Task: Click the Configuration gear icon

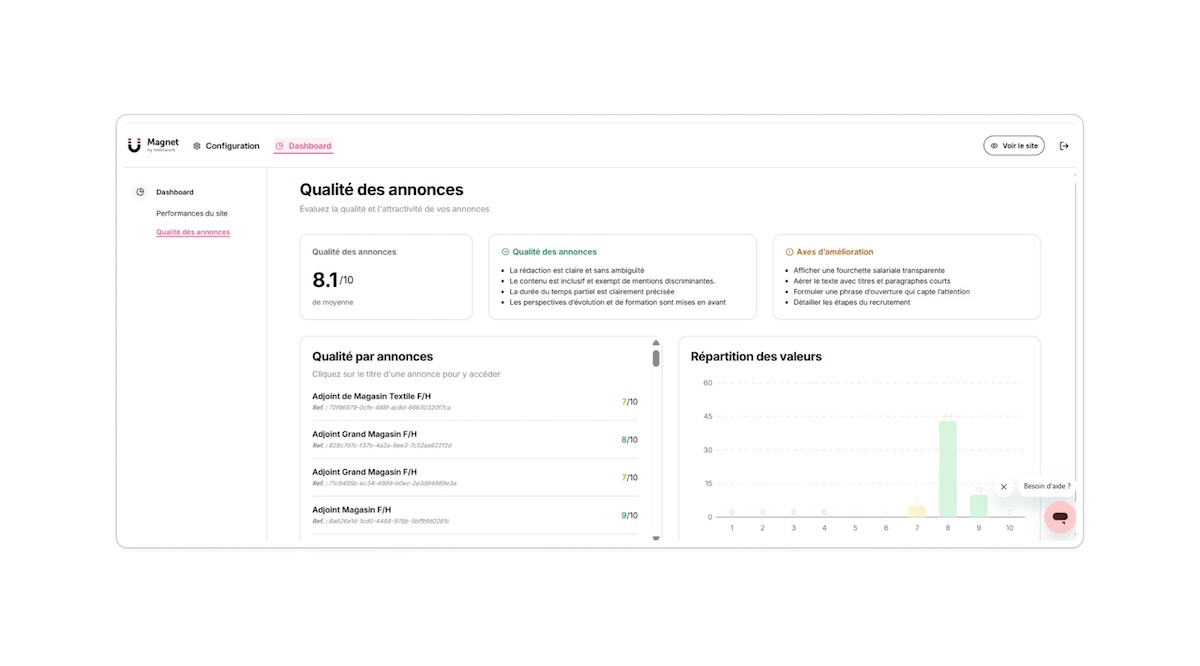Action: (197, 146)
